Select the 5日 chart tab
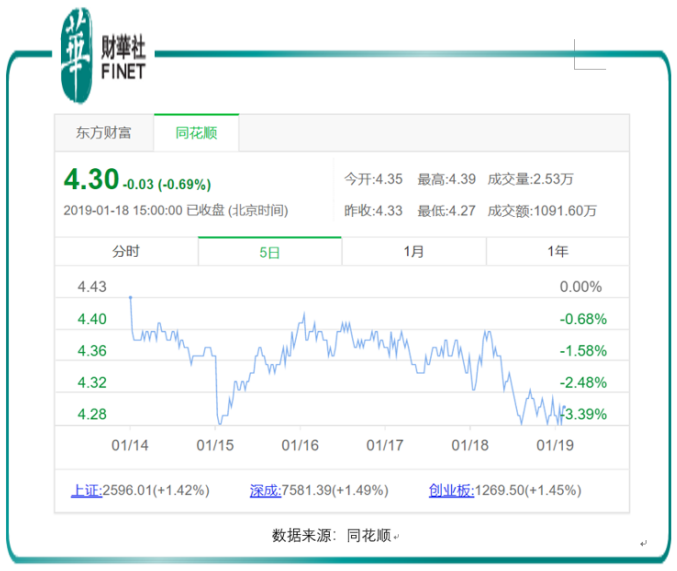This screenshot has width=677, height=571. (x=269, y=252)
